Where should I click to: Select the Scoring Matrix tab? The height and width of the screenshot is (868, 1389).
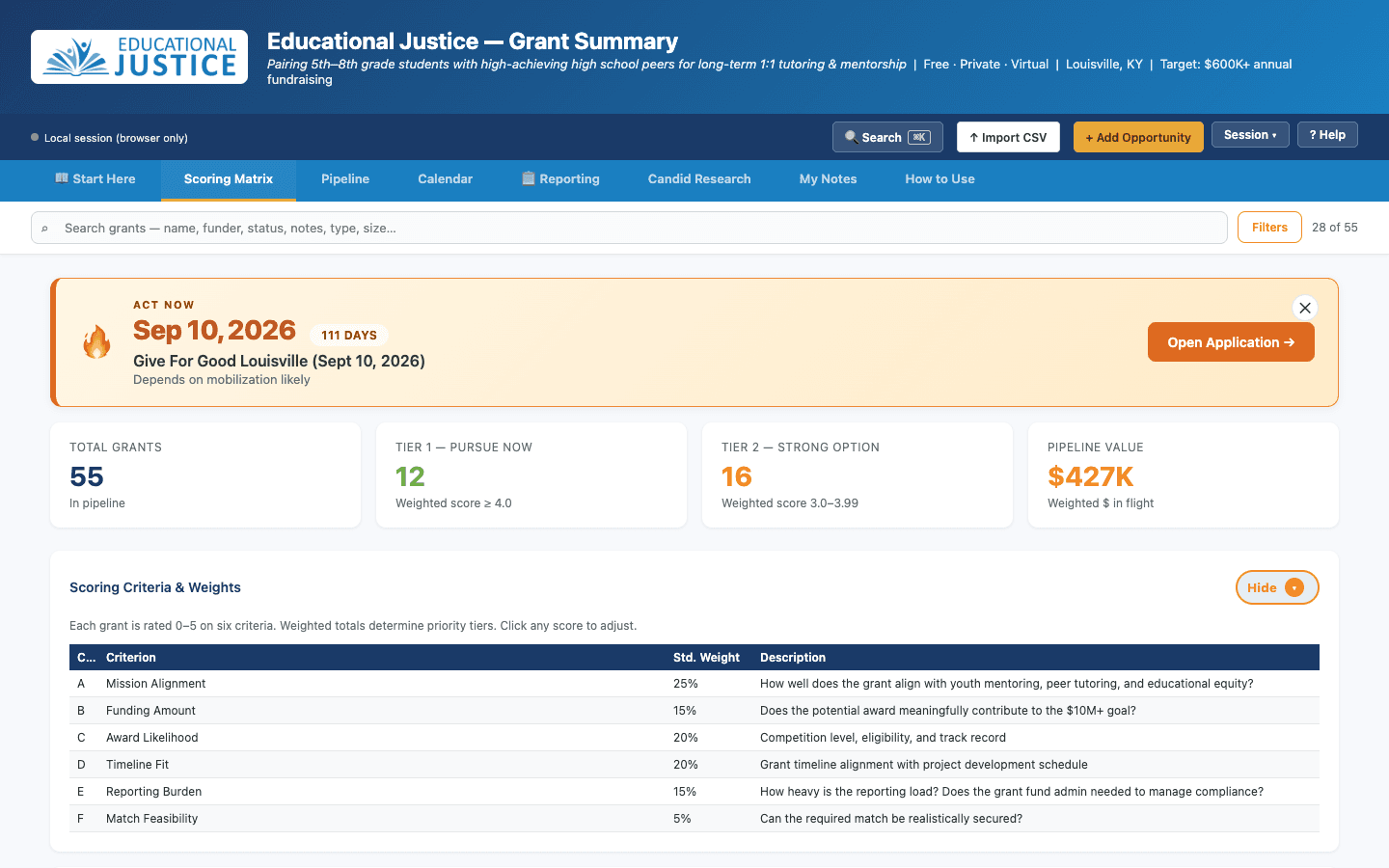pos(229,179)
